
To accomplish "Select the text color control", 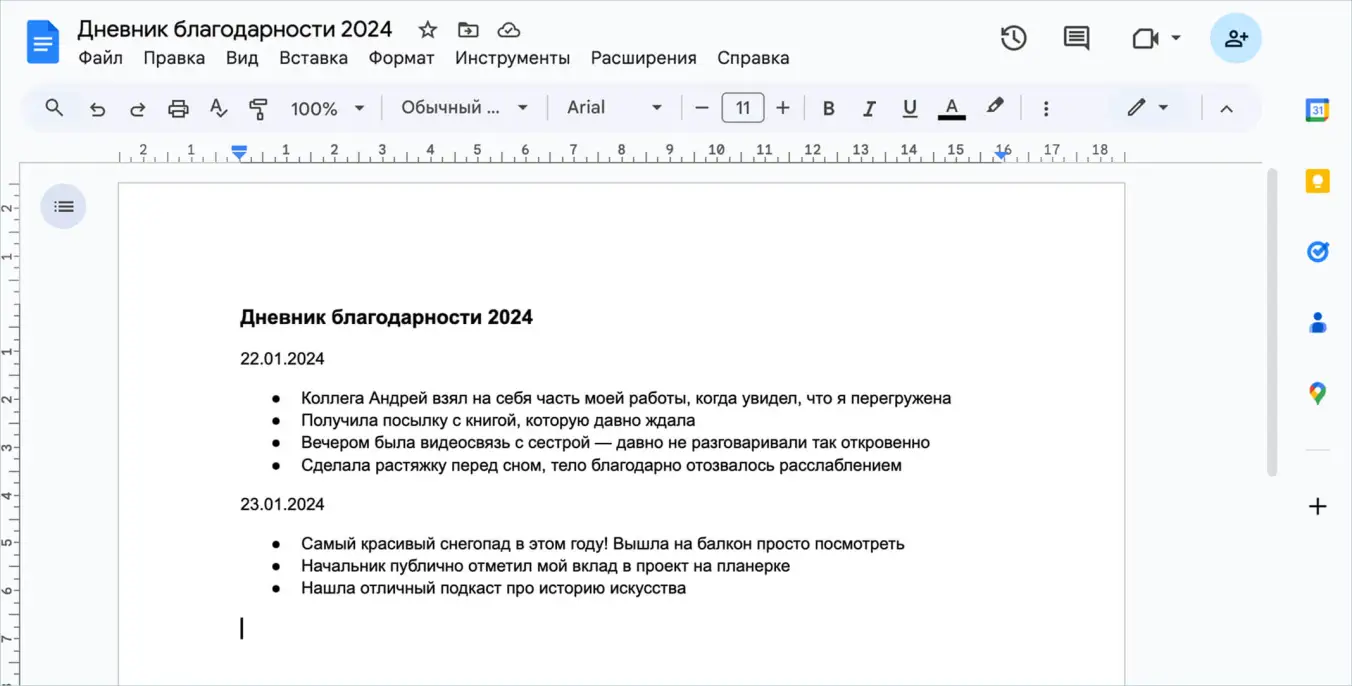I will [x=951, y=107].
